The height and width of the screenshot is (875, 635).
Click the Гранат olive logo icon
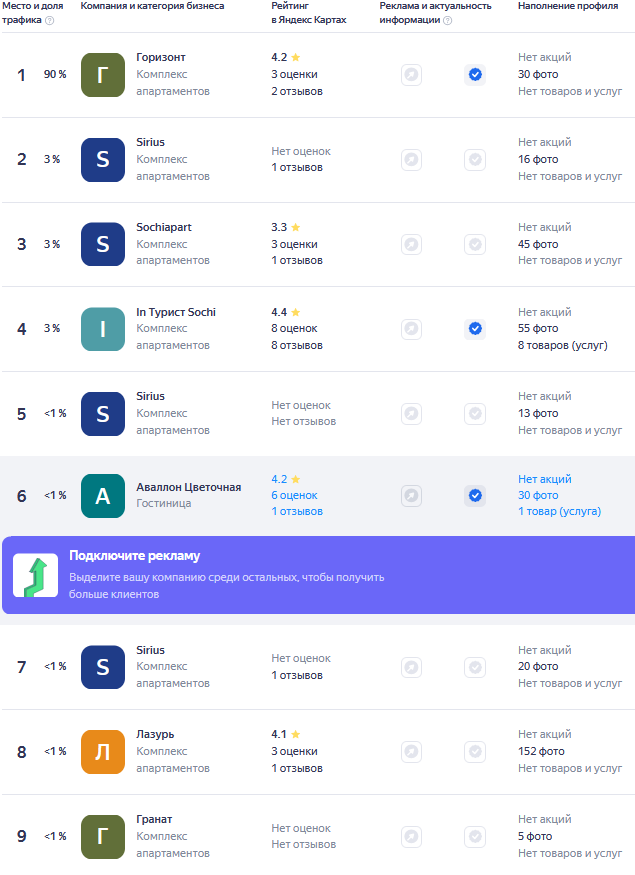(103, 836)
